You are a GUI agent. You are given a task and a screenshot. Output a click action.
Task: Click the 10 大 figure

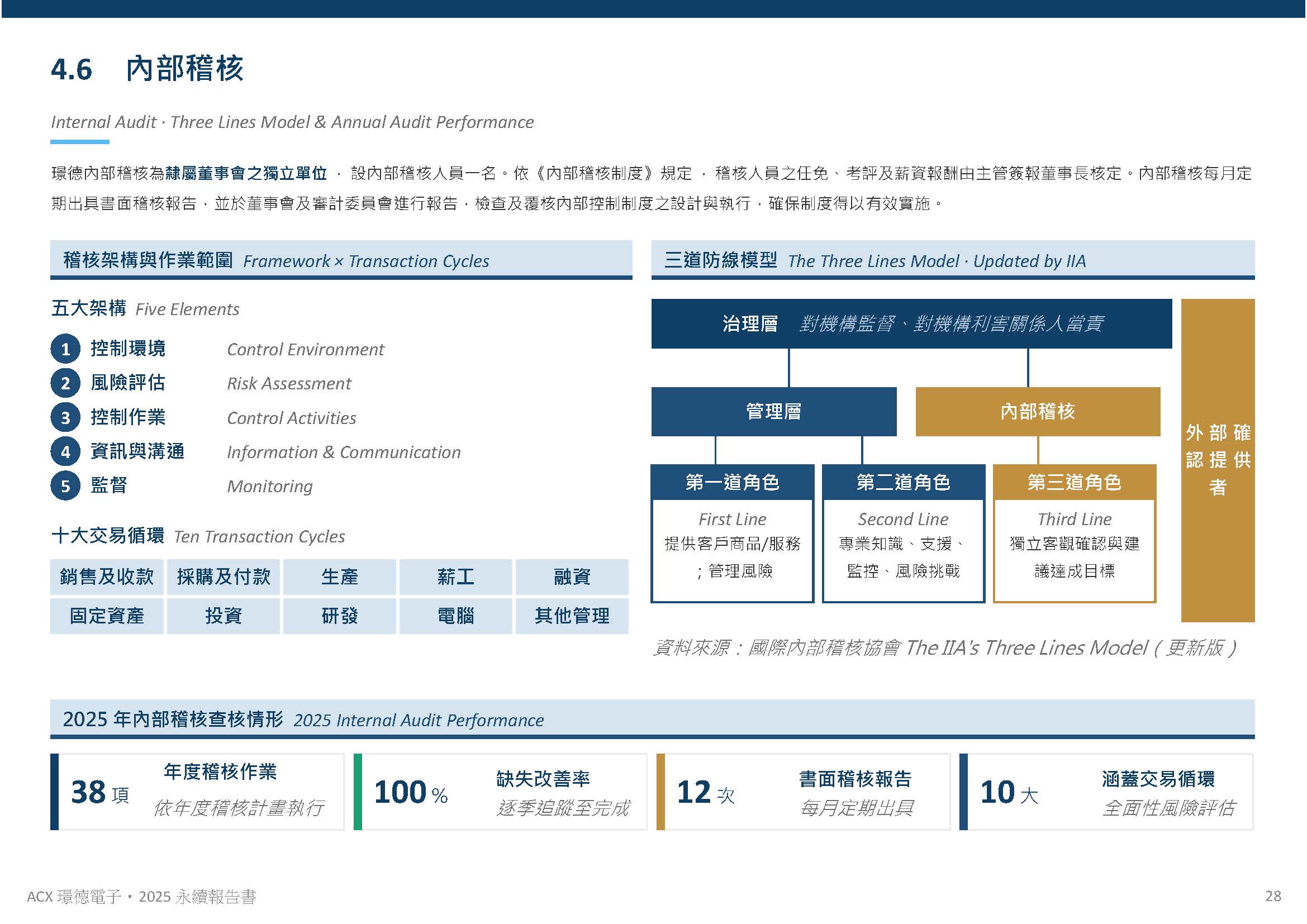tap(1009, 792)
